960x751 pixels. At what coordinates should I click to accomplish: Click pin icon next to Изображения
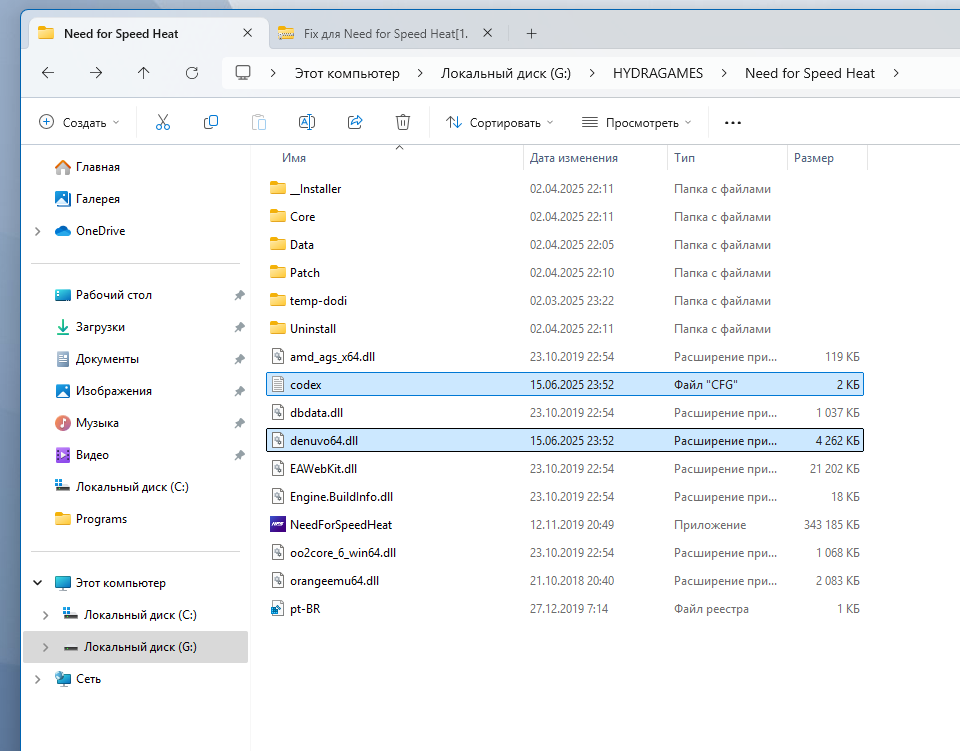pyautogui.click(x=239, y=391)
